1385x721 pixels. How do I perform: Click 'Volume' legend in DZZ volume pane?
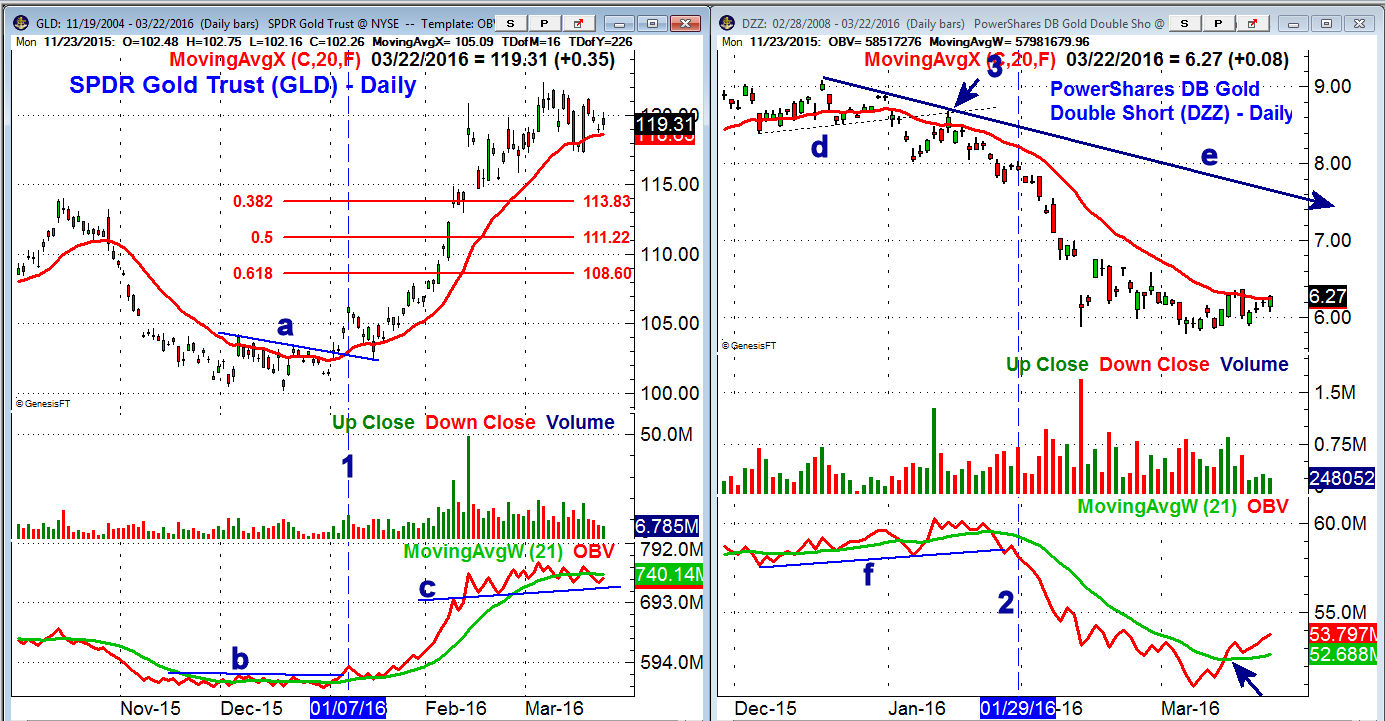click(x=1255, y=364)
